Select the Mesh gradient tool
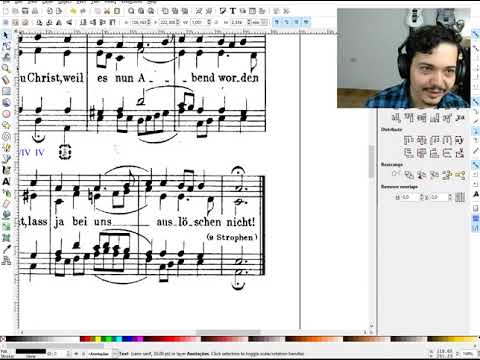Viewport: 480px width, 360px height. pyautogui.click(x=6, y=238)
